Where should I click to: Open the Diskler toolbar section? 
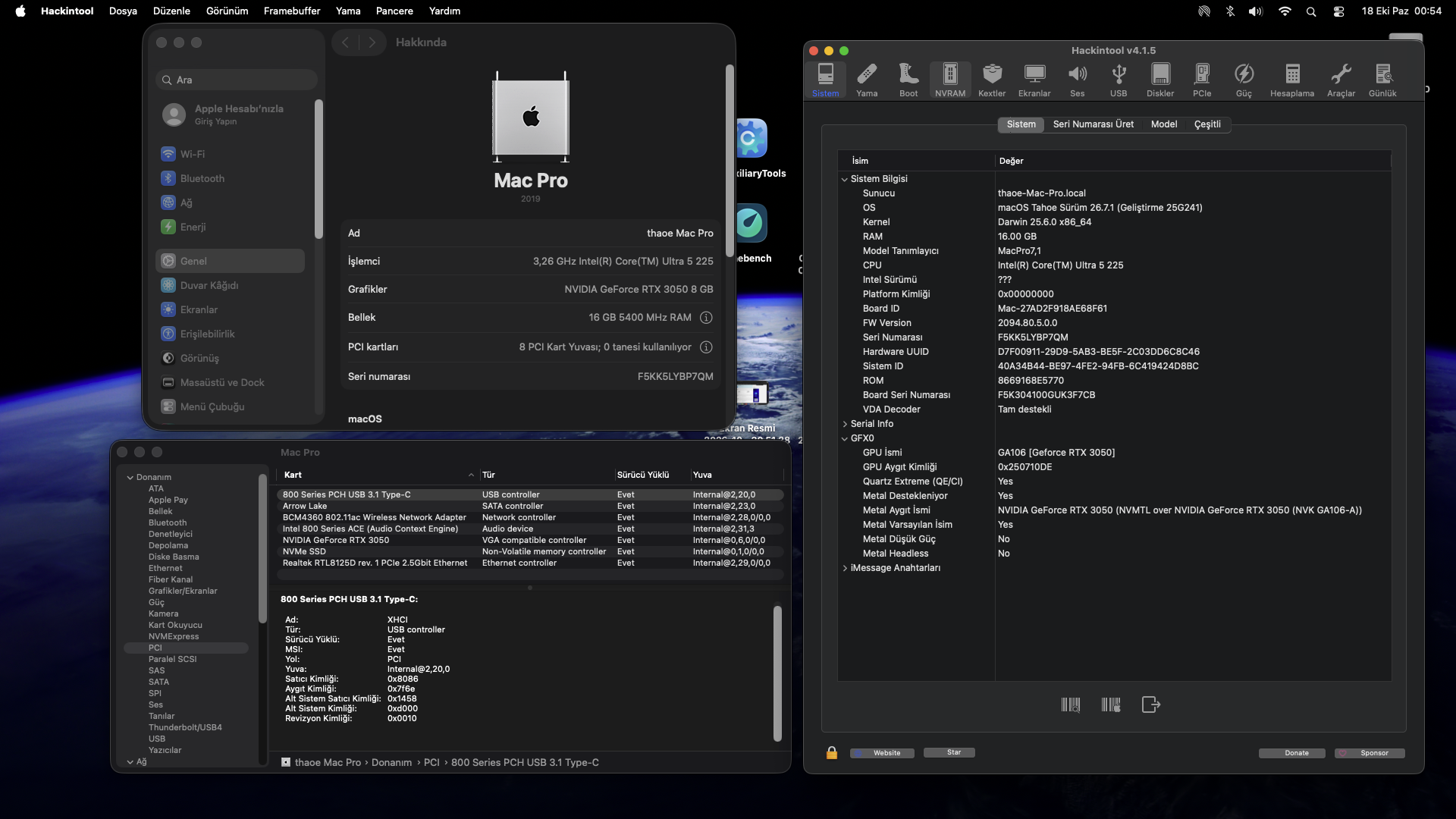(1160, 80)
